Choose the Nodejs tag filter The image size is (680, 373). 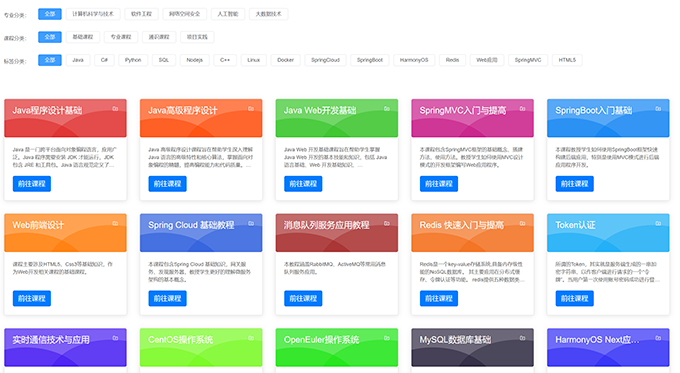pos(195,60)
